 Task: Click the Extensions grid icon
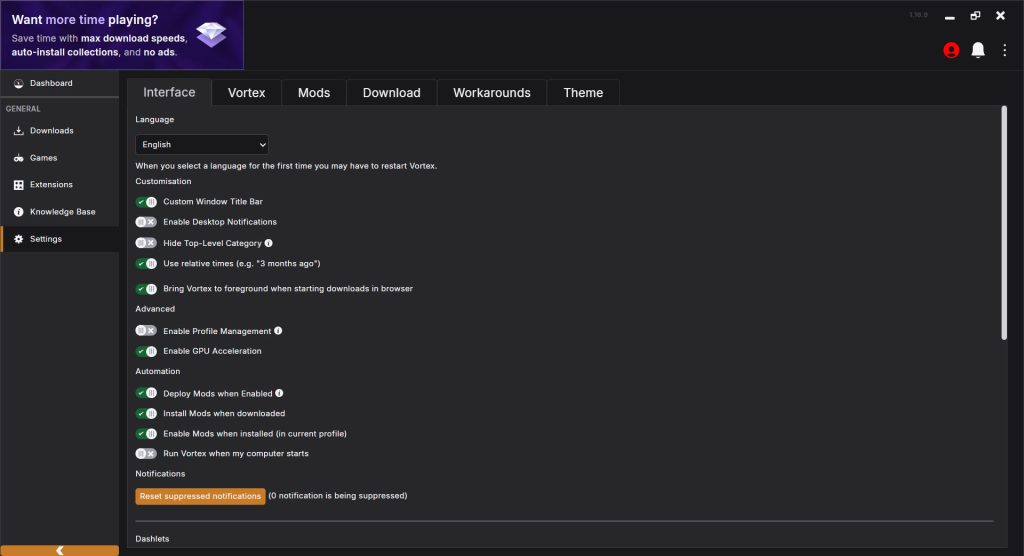click(18, 185)
